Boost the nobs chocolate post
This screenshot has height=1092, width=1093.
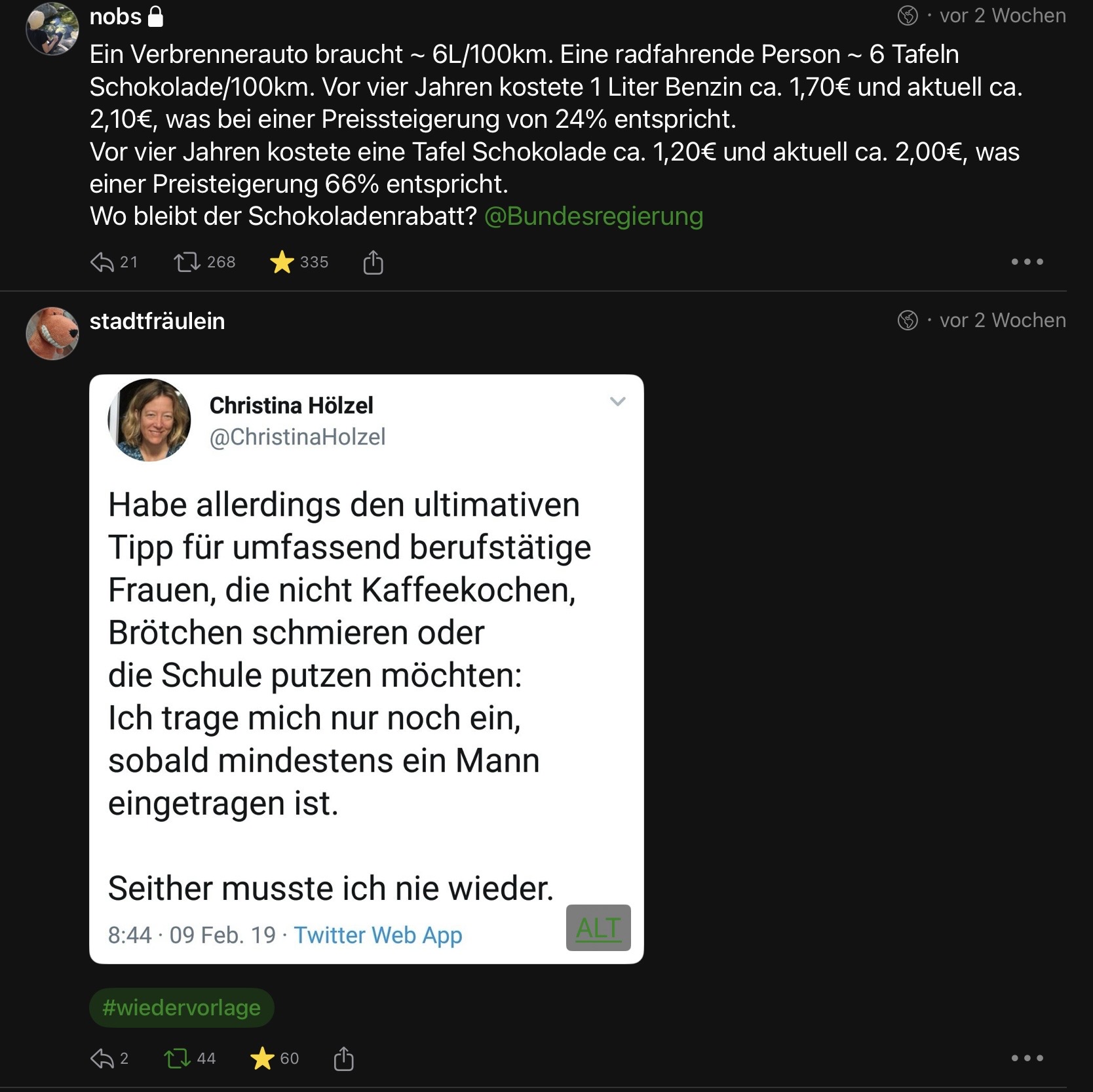point(187,262)
